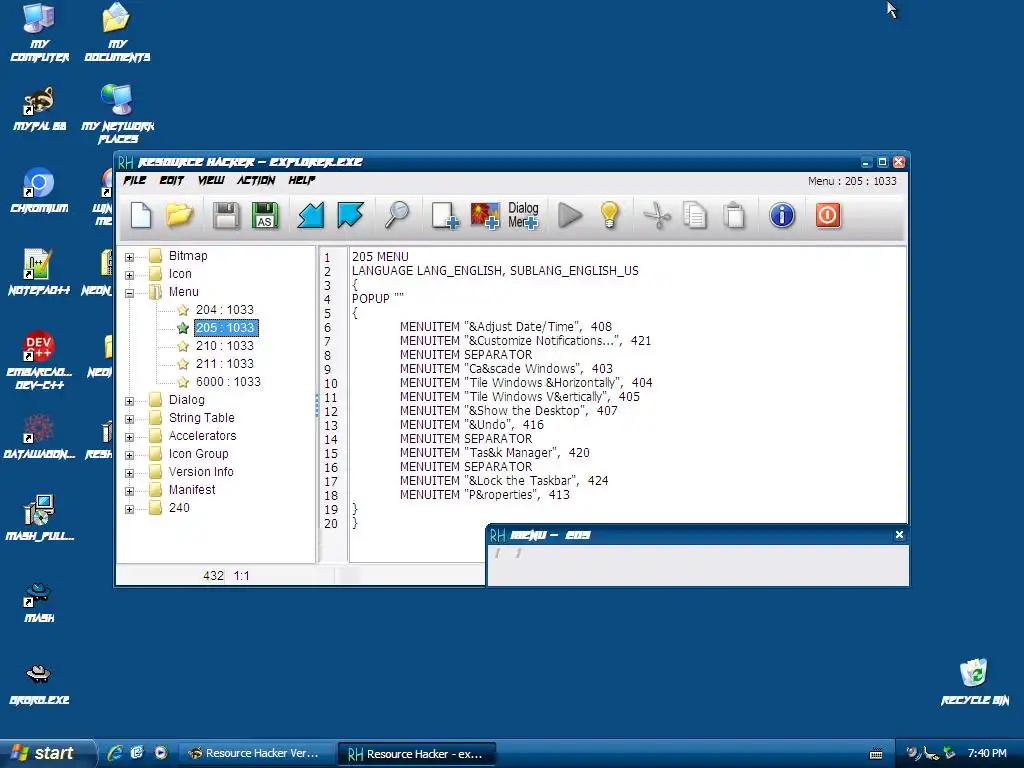The width and height of the screenshot is (1024, 768).
Task: Open the View menu
Action: [x=211, y=180]
